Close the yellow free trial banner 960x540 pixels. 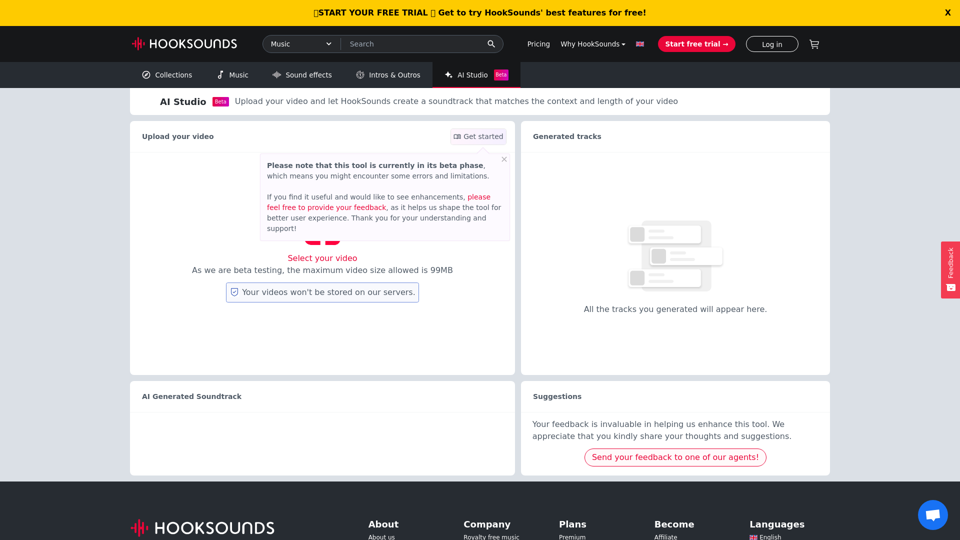point(947,13)
